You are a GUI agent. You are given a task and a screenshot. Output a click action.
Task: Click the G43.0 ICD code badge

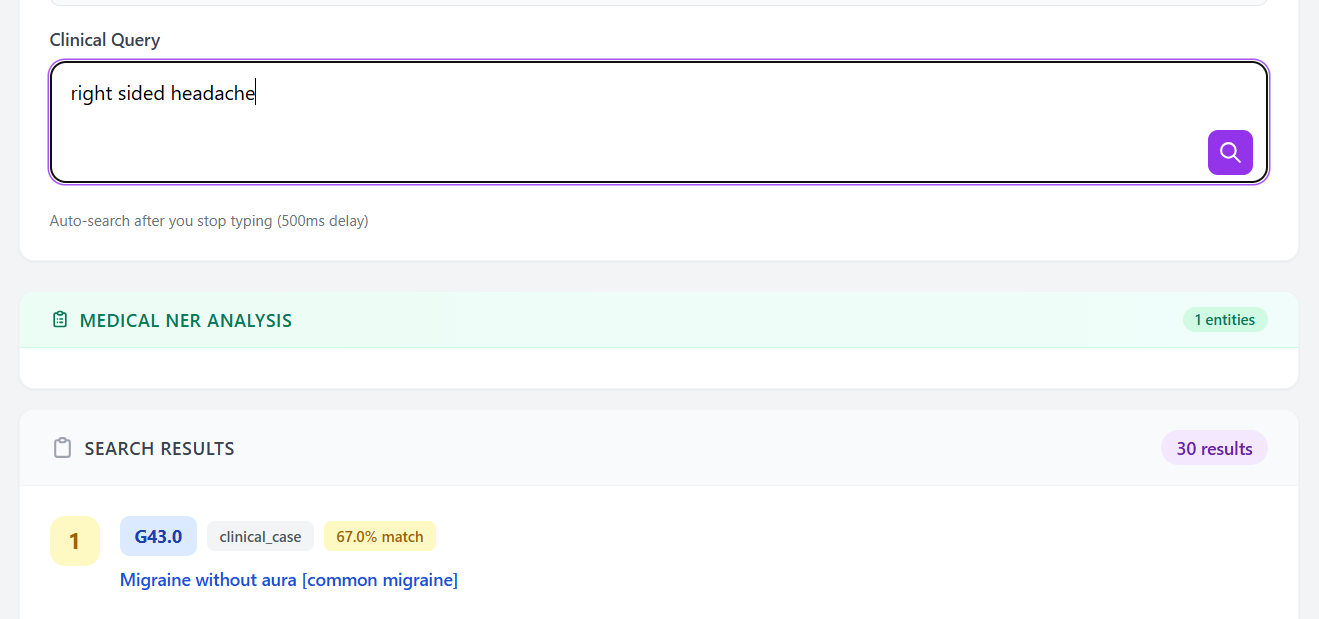[157, 536]
